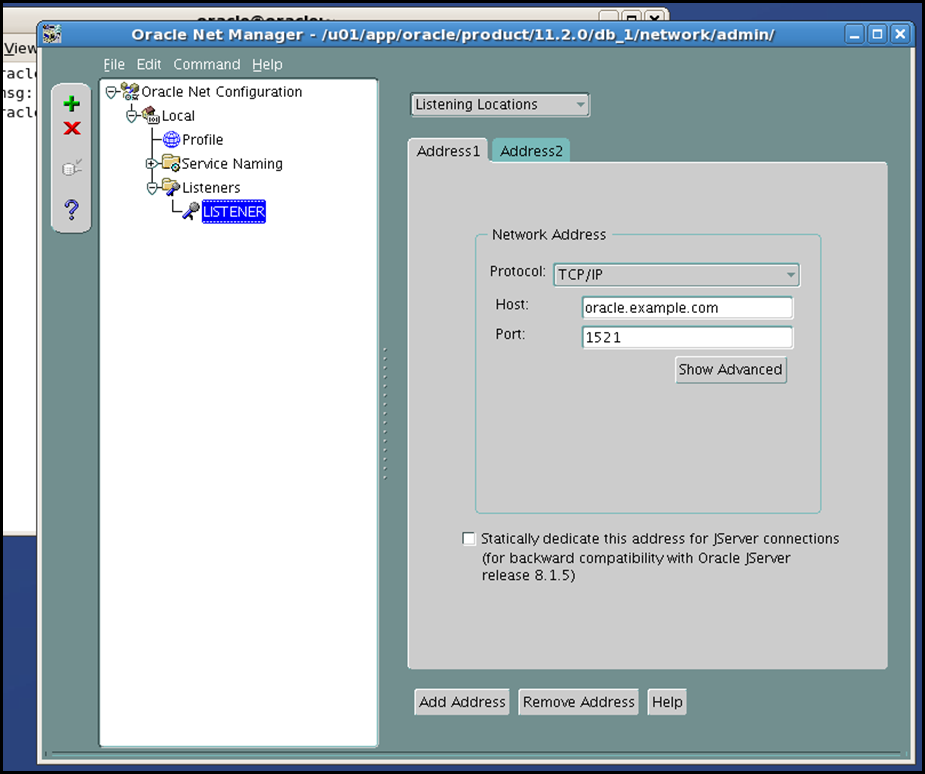
Task: Open the Command menu
Action: [206, 64]
